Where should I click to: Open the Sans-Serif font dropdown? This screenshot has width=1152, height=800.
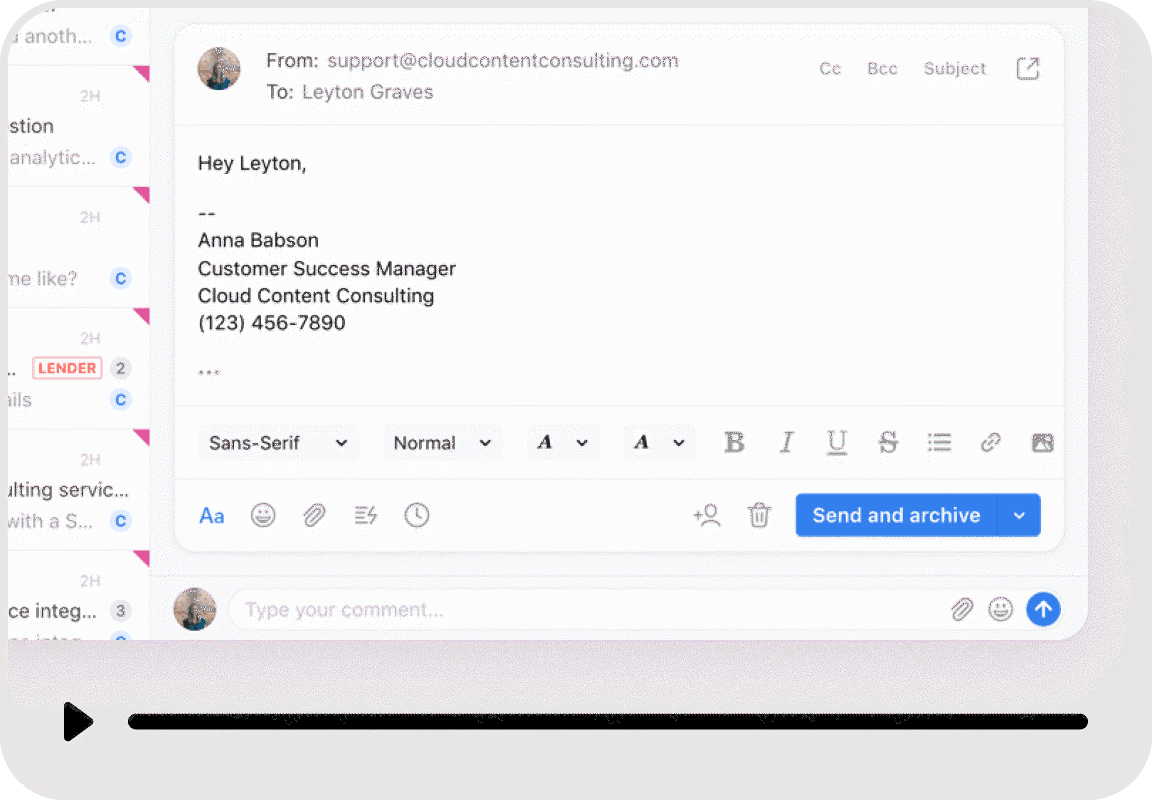pos(278,443)
